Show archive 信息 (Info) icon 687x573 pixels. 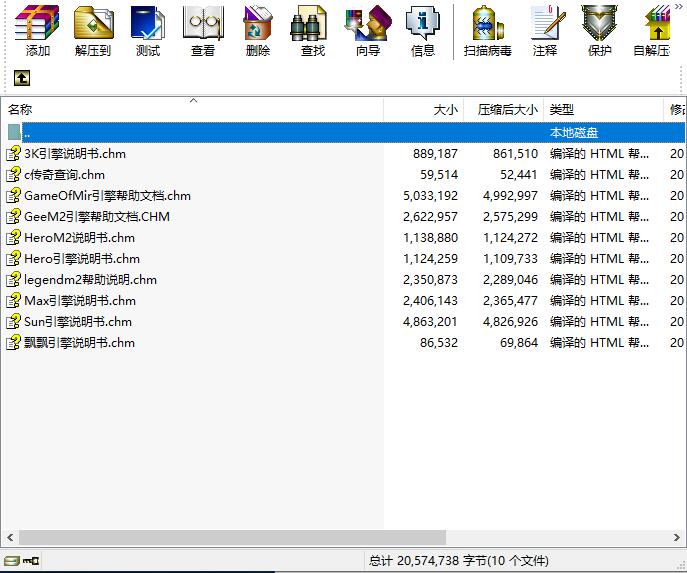pyautogui.click(x=423, y=31)
